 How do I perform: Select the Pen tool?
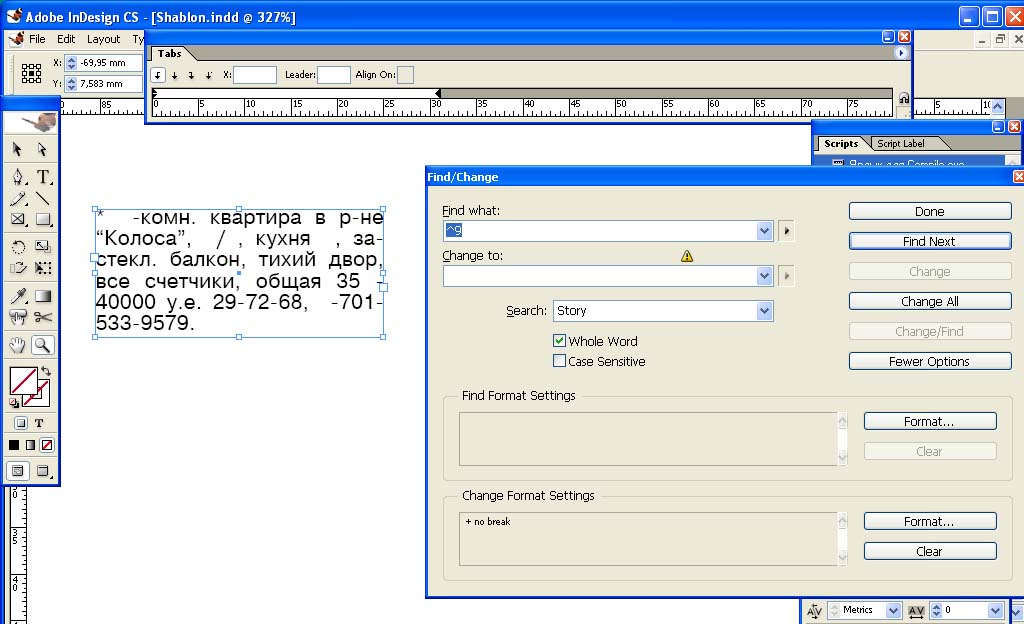tap(18, 176)
